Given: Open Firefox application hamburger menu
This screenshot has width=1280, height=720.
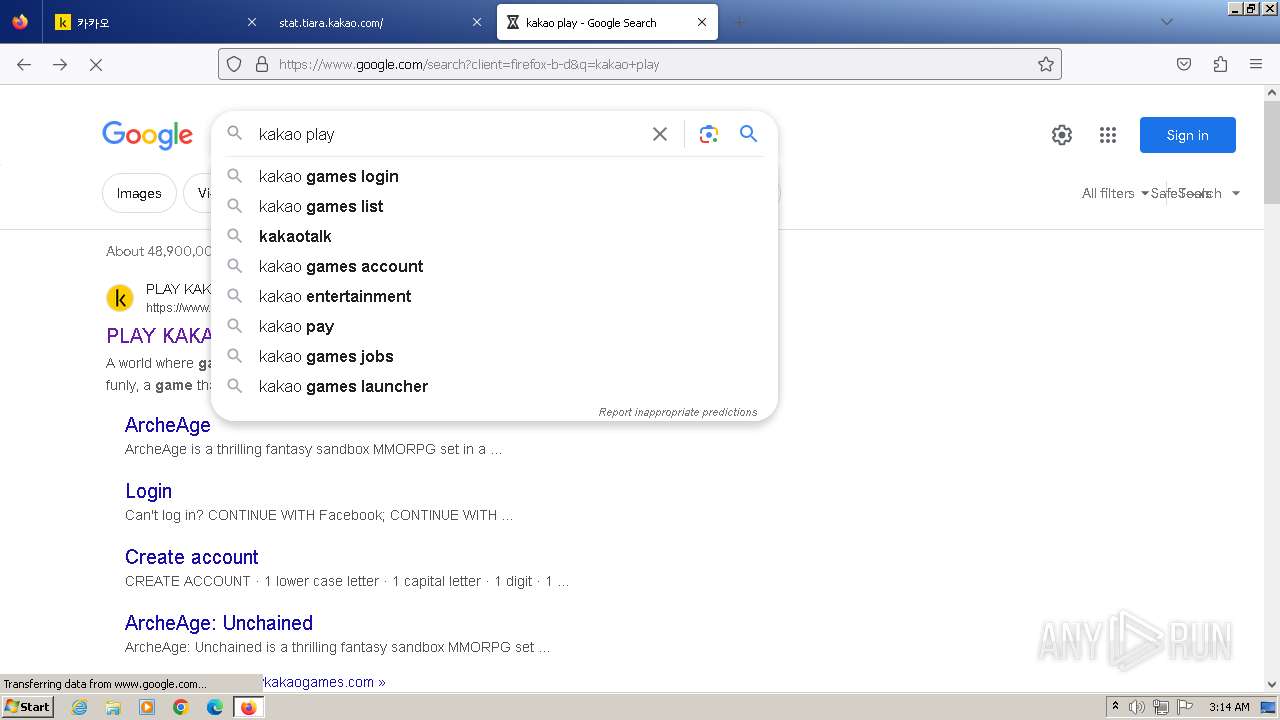Looking at the screenshot, I should (1256, 64).
